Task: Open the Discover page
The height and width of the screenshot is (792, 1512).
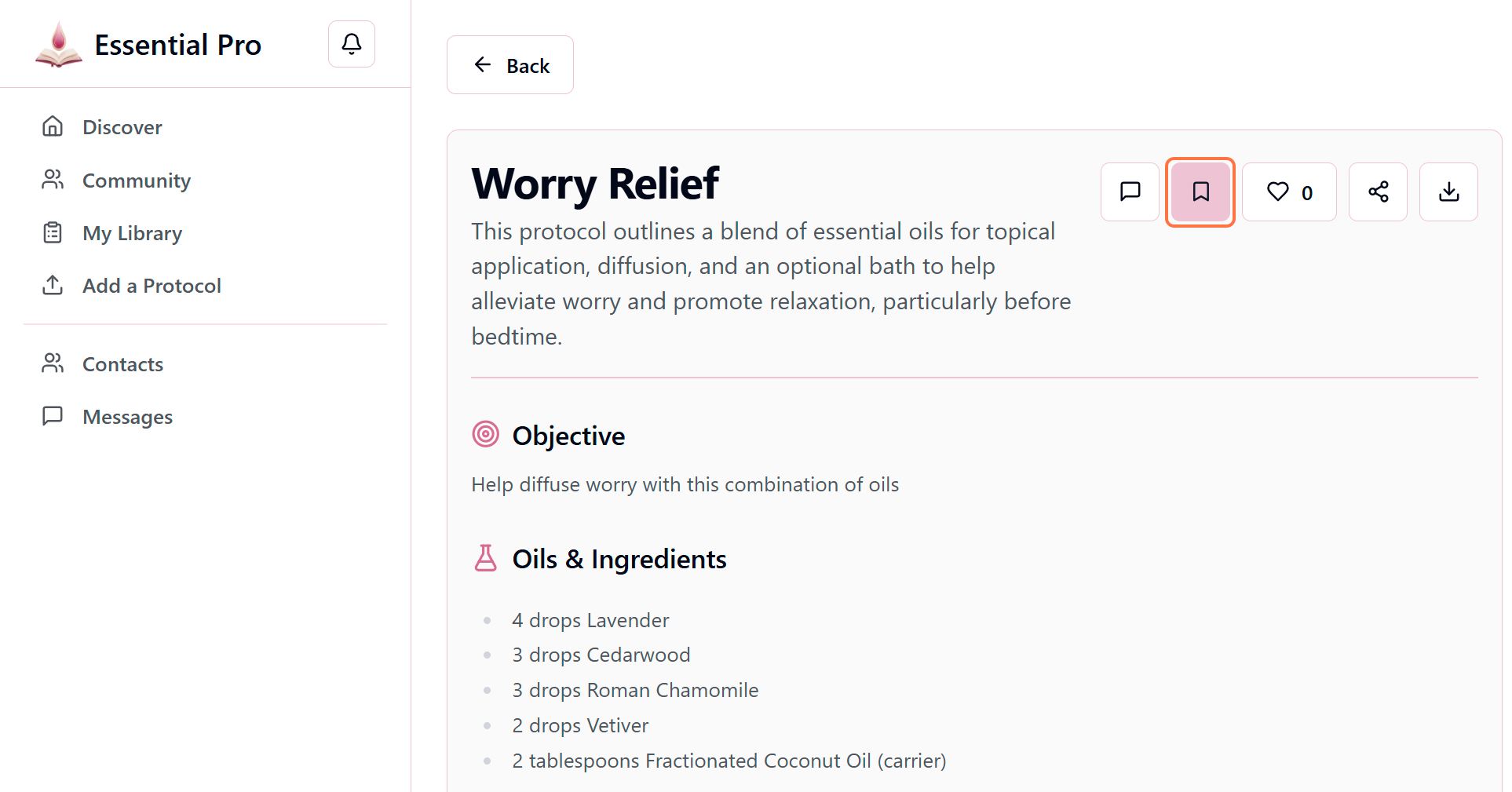Action: (122, 127)
